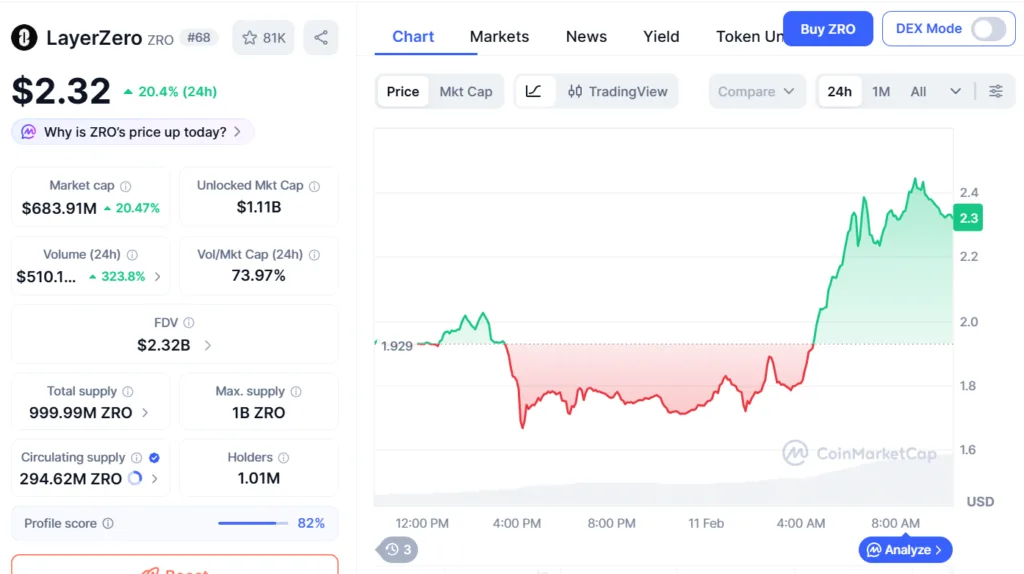This screenshot has width=1024, height=574.
Task: Click the #68 rank badge
Action: 199,37
